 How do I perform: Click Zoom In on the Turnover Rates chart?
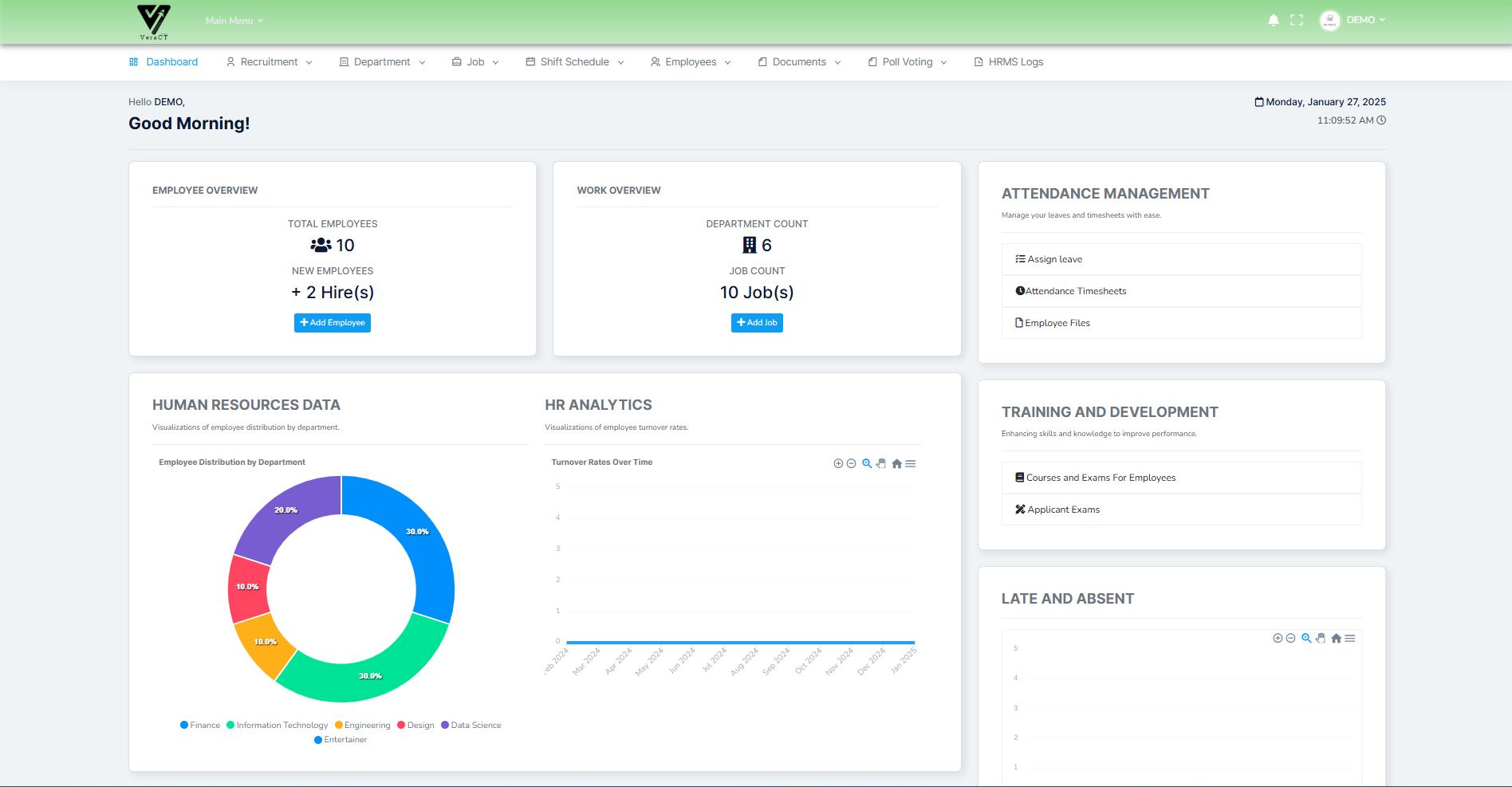838,463
